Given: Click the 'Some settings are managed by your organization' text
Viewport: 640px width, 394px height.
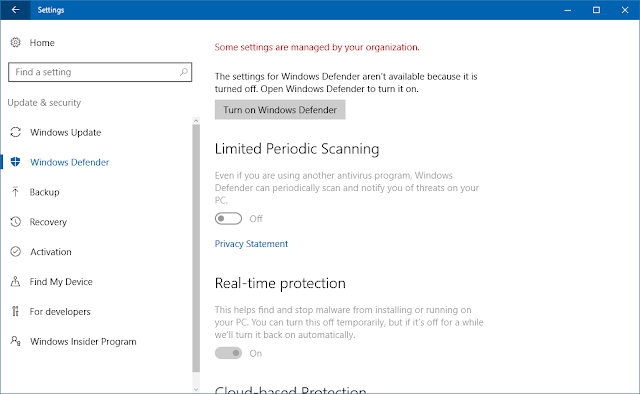Looking at the screenshot, I should (x=317, y=47).
